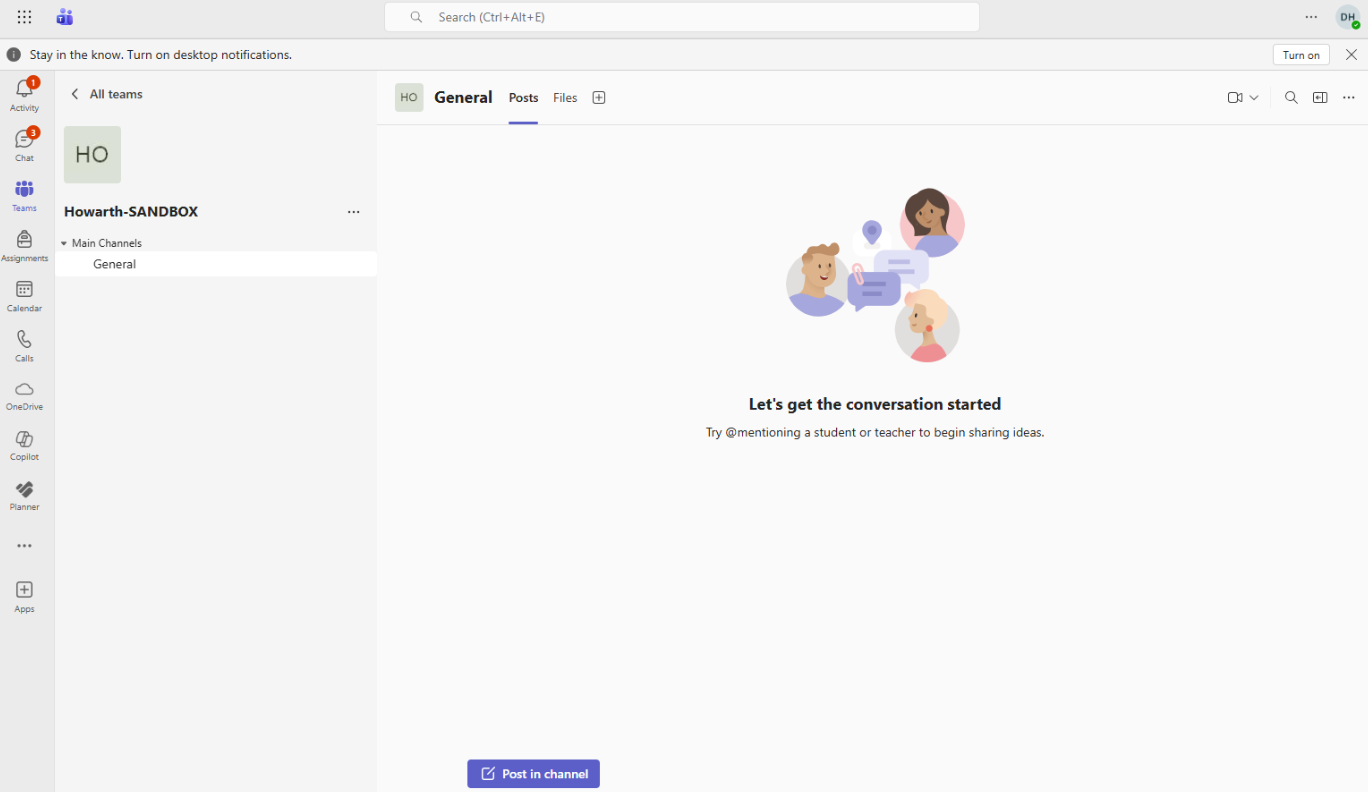Open more channel options ellipsis
The image size is (1368, 792).
pyautogui.click(x=1349, y=97)
